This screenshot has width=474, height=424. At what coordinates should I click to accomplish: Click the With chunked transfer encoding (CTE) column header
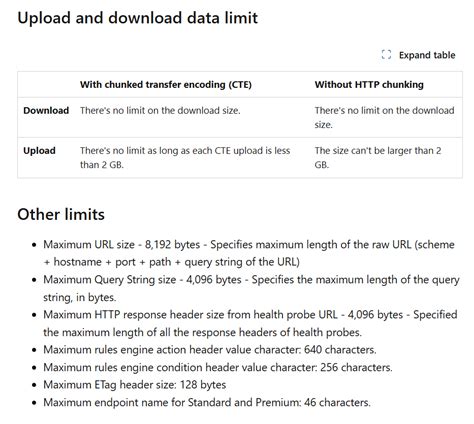pyautogui.click(x=166, y=85)
